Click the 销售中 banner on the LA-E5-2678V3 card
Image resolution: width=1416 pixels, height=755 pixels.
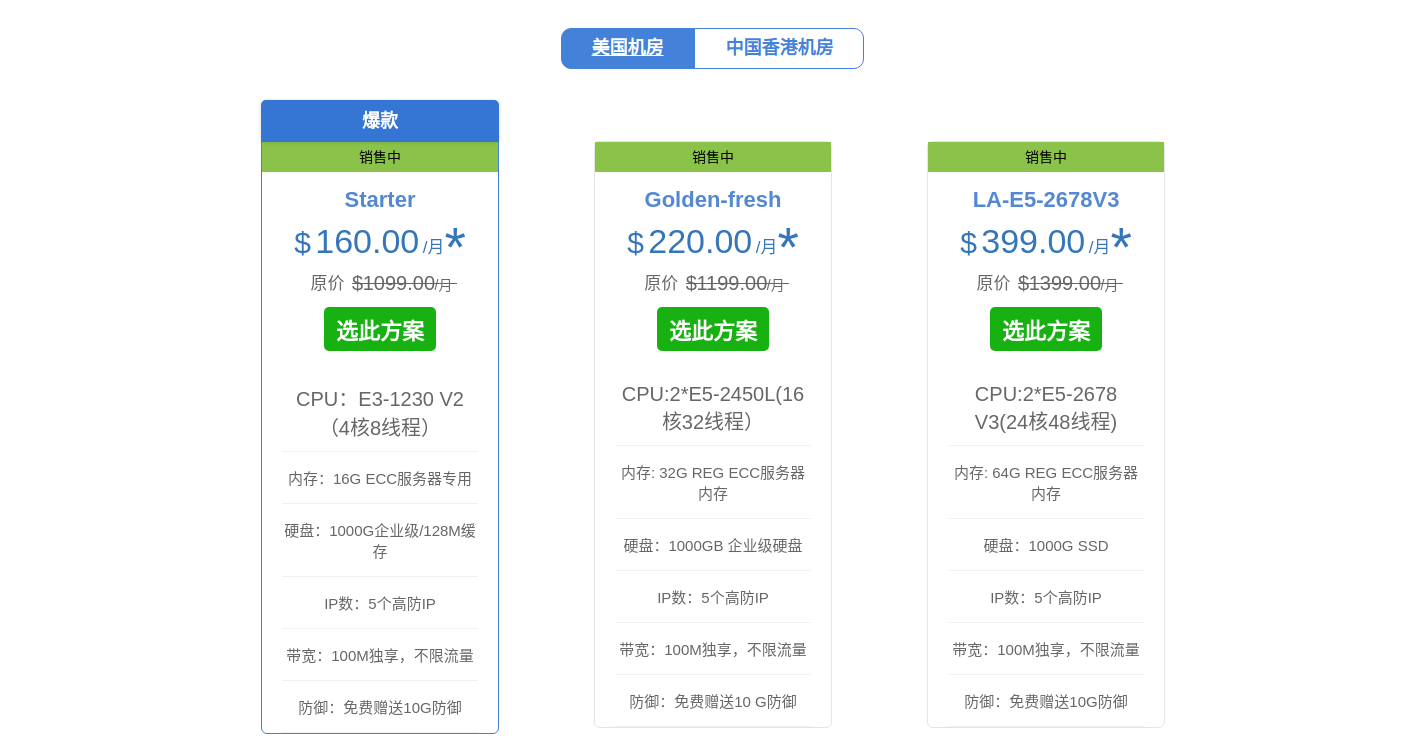click(x=1046, y=157)
